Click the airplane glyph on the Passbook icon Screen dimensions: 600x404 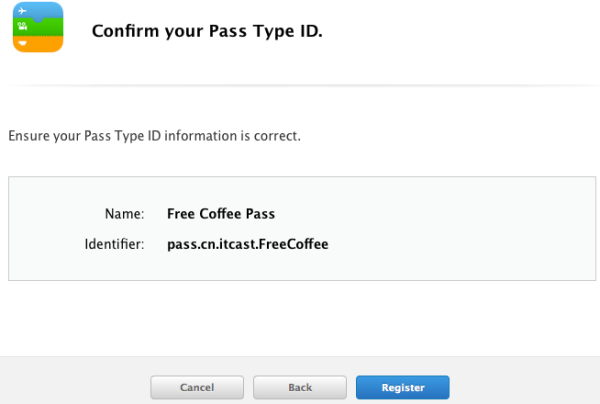coord(23,11)
